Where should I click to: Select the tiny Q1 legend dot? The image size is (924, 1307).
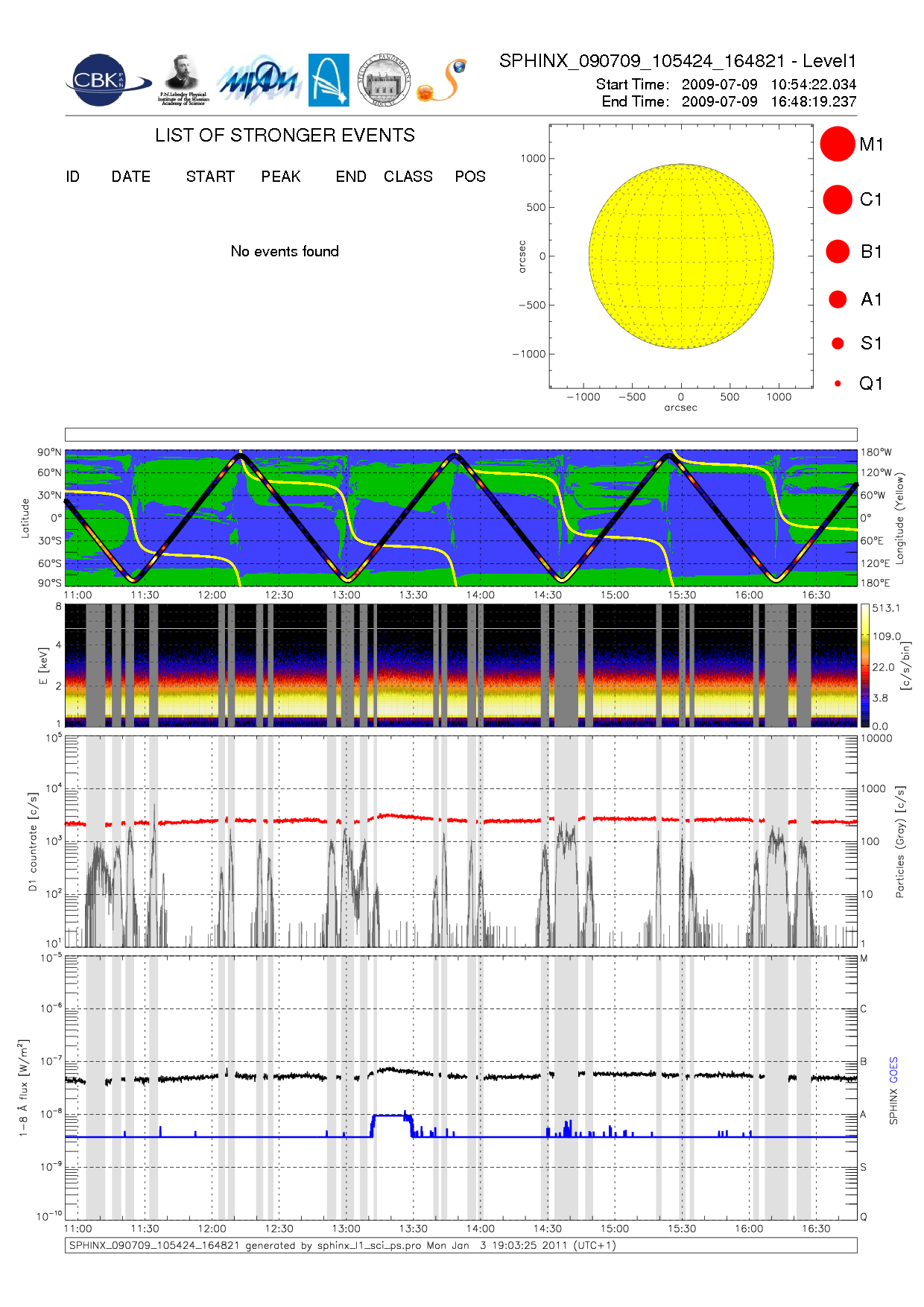838,384
